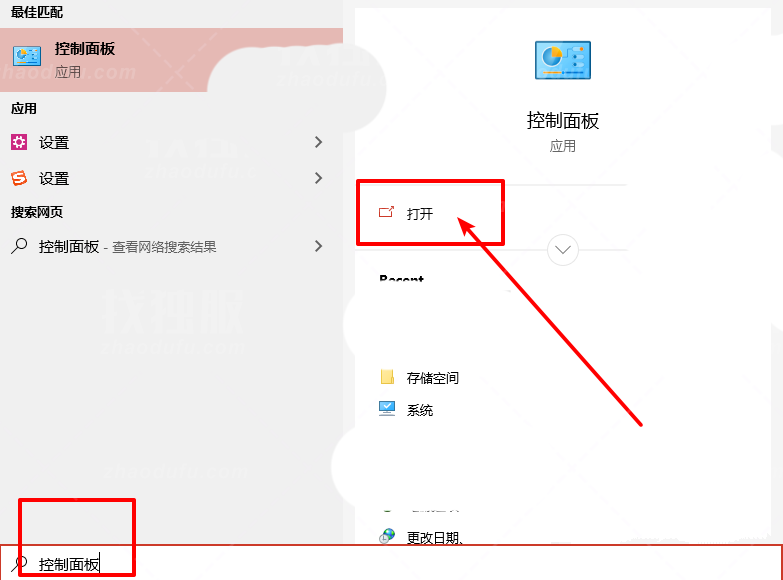
Task: Click the 系统 monitor icon
Action: click(x=387, y=409)
